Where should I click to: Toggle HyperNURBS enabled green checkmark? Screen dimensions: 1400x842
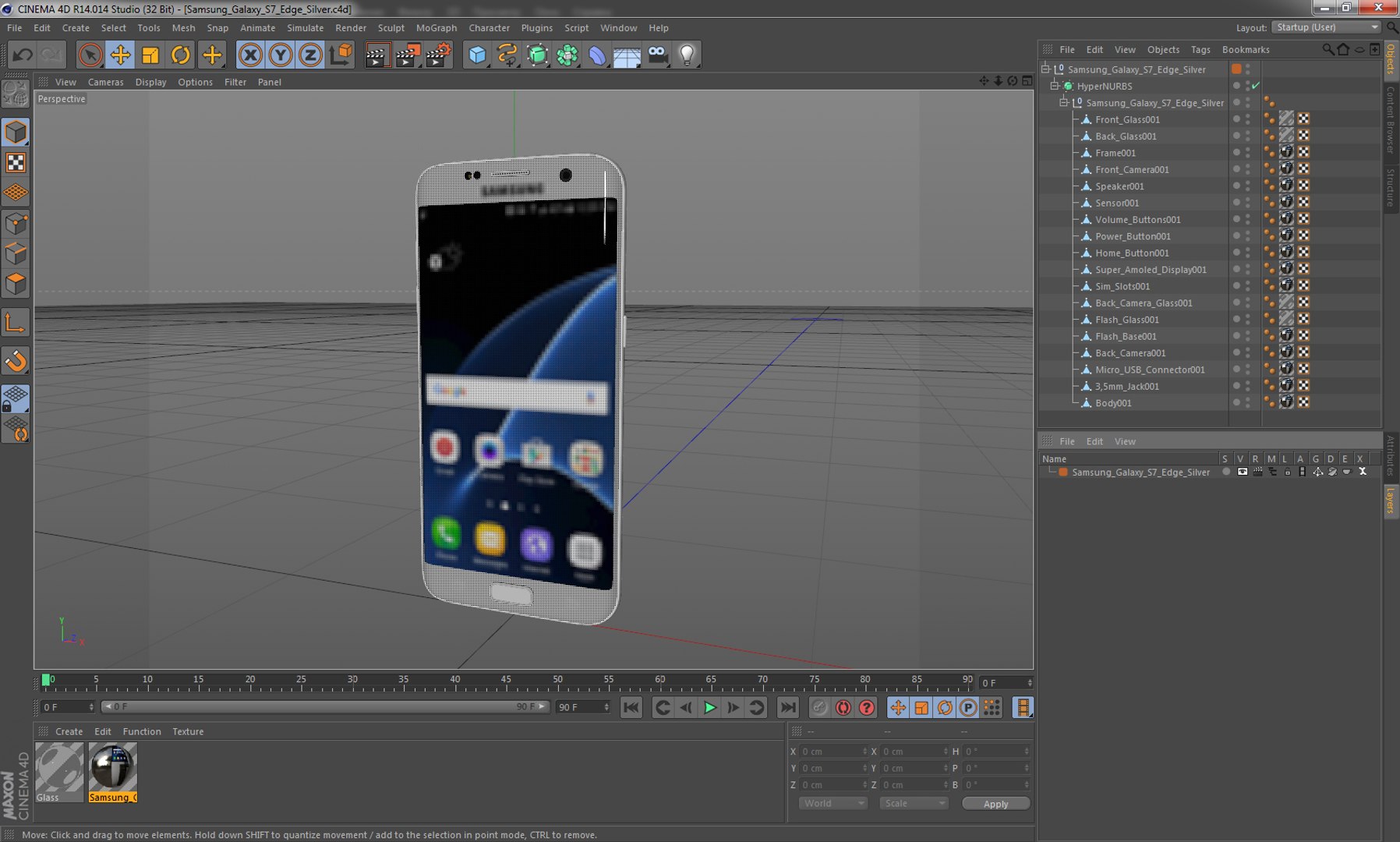(x=1256, y=86)
